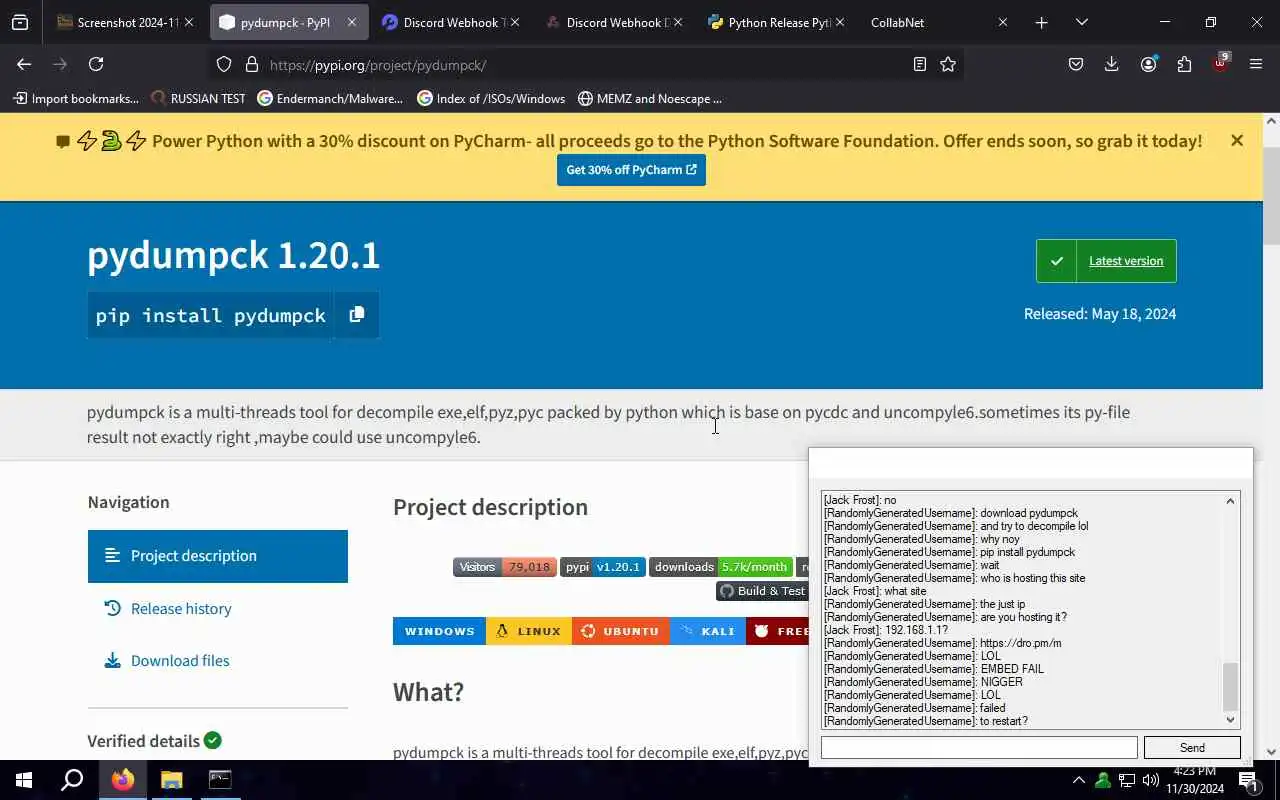The image size is (1280, 800).
Task: Open Firefox account menu
Action: [x=1148, y=64]
